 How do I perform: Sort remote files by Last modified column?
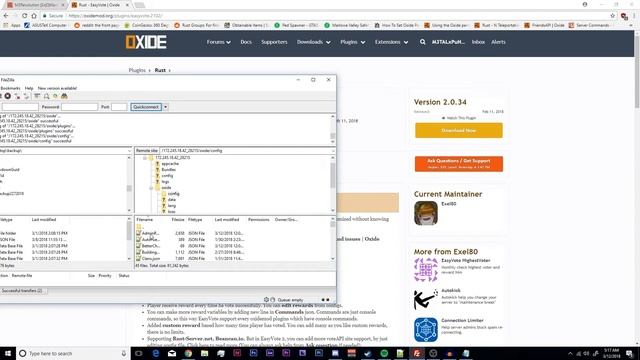(x=227, y=220)
